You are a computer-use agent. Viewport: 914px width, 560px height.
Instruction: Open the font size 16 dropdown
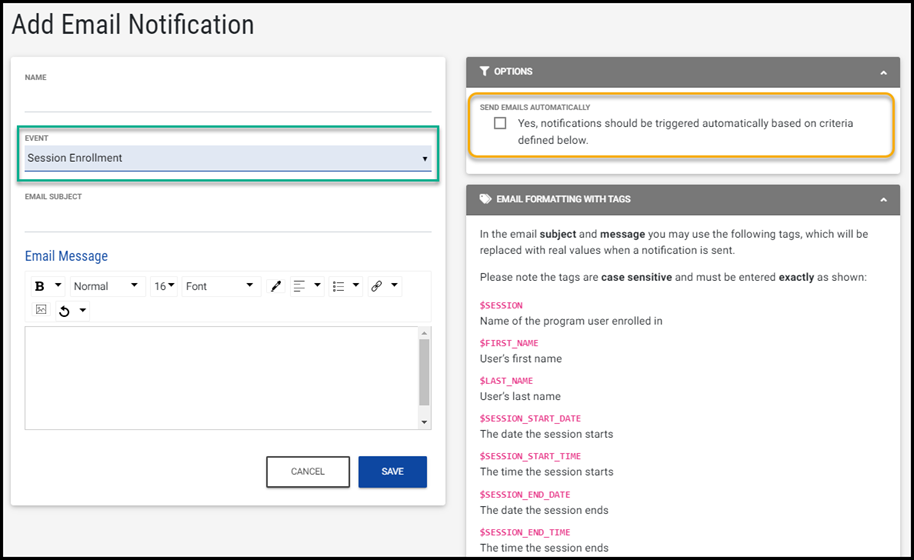point(164,286)
